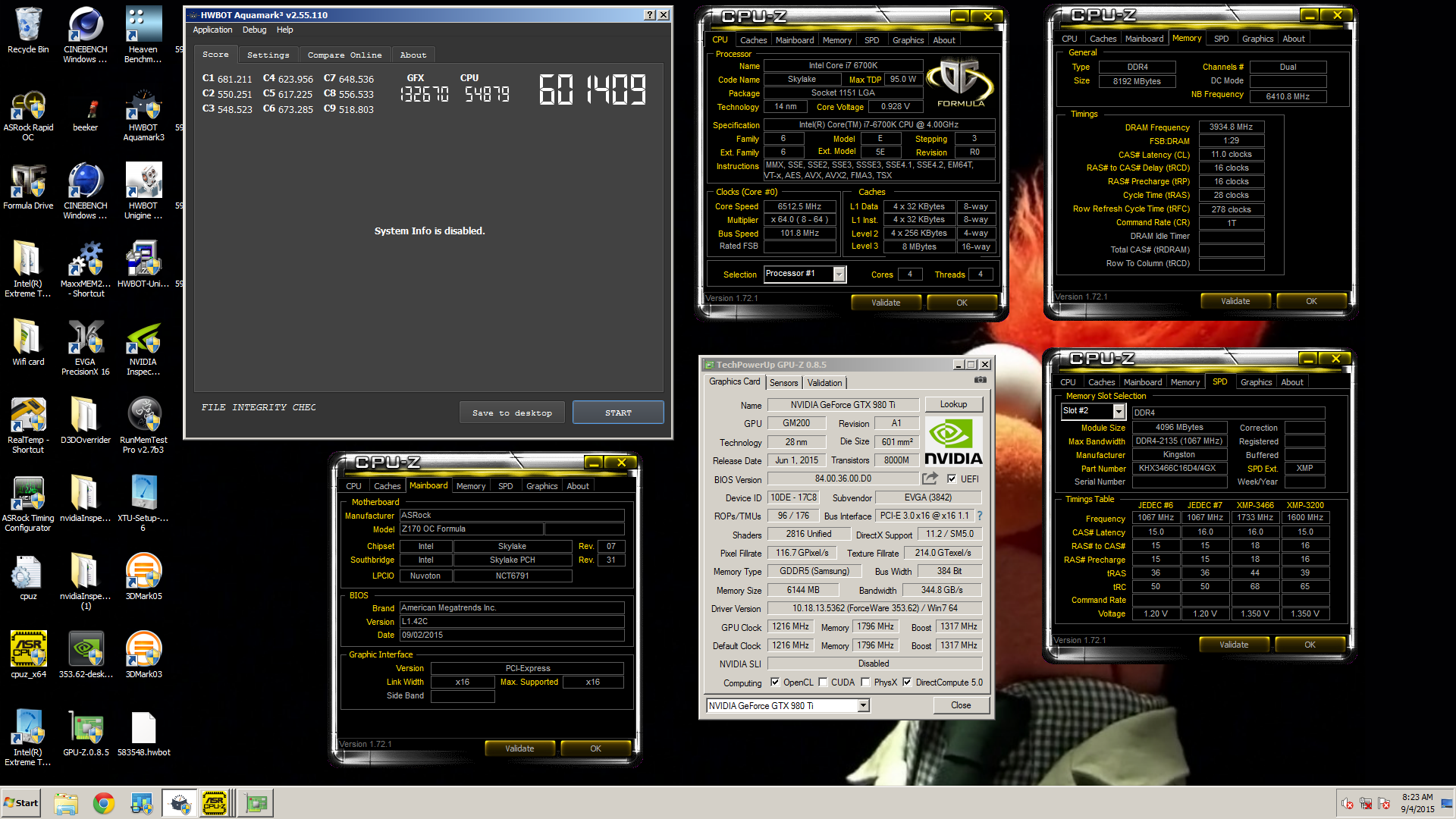Open MaxxMEM2 Shortcut icon
The height and width of the screenshot is (819, 1456).
click(85, 269)
